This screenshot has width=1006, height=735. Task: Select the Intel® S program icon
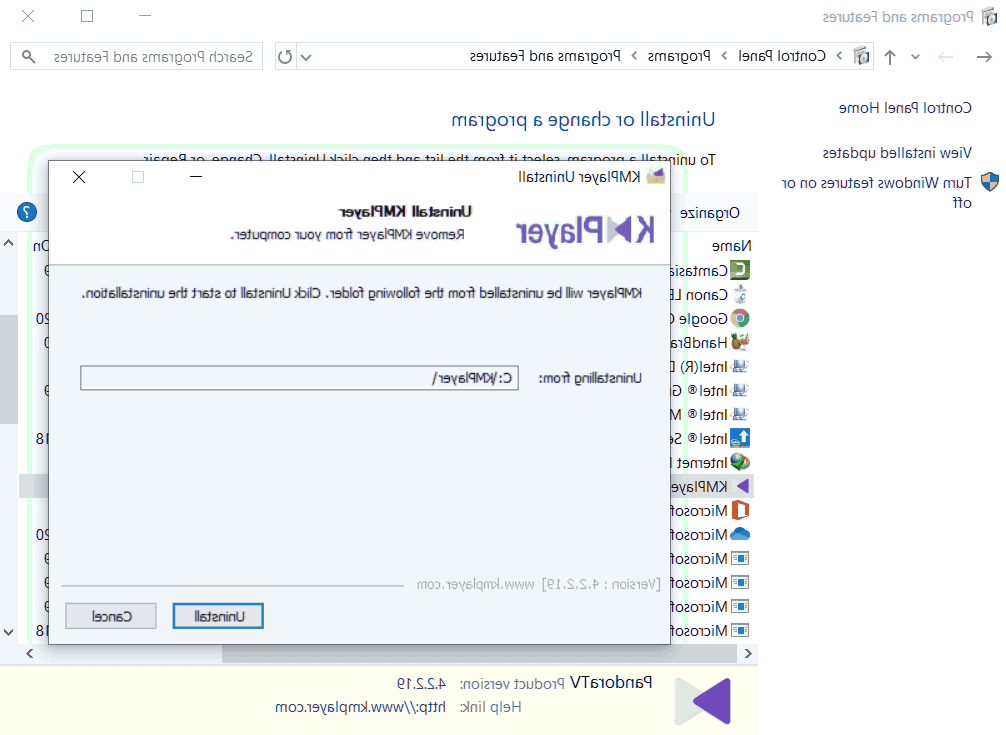(x=740, y=438)
